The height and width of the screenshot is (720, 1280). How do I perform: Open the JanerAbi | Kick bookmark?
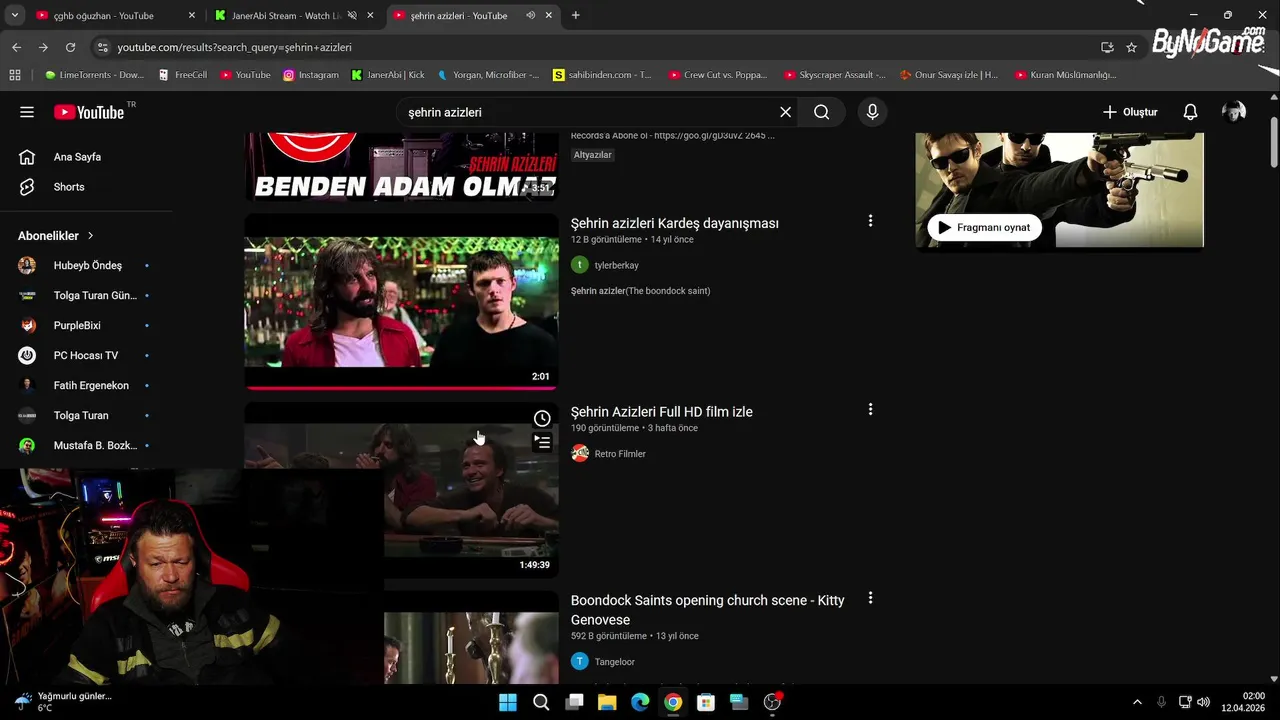[388, 75]
